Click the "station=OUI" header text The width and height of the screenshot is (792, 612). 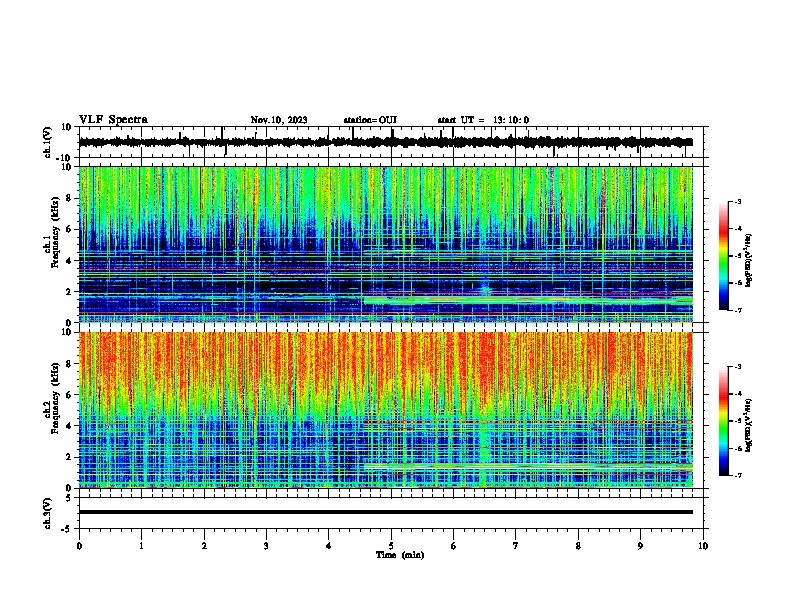click(370, 120)
